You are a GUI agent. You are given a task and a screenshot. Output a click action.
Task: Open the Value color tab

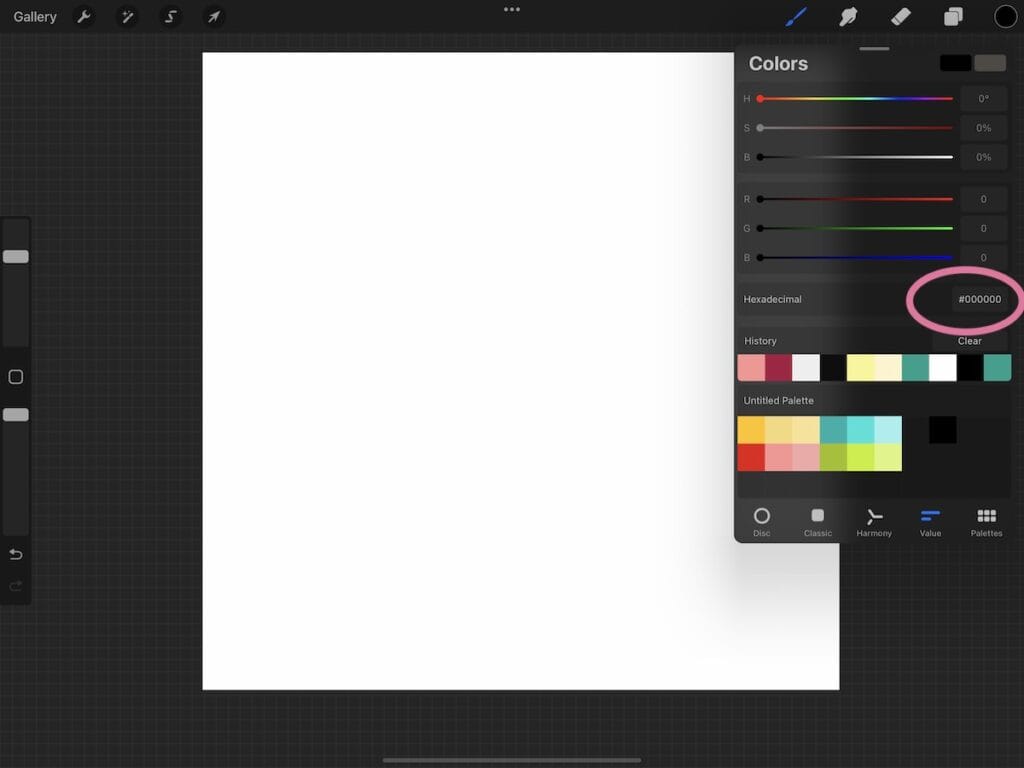click(929, 522)
